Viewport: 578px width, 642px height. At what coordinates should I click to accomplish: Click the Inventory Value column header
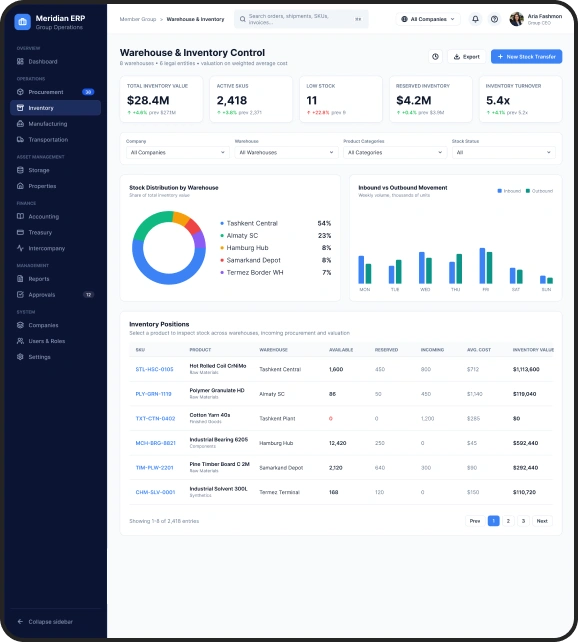click(x=533, y=350)
